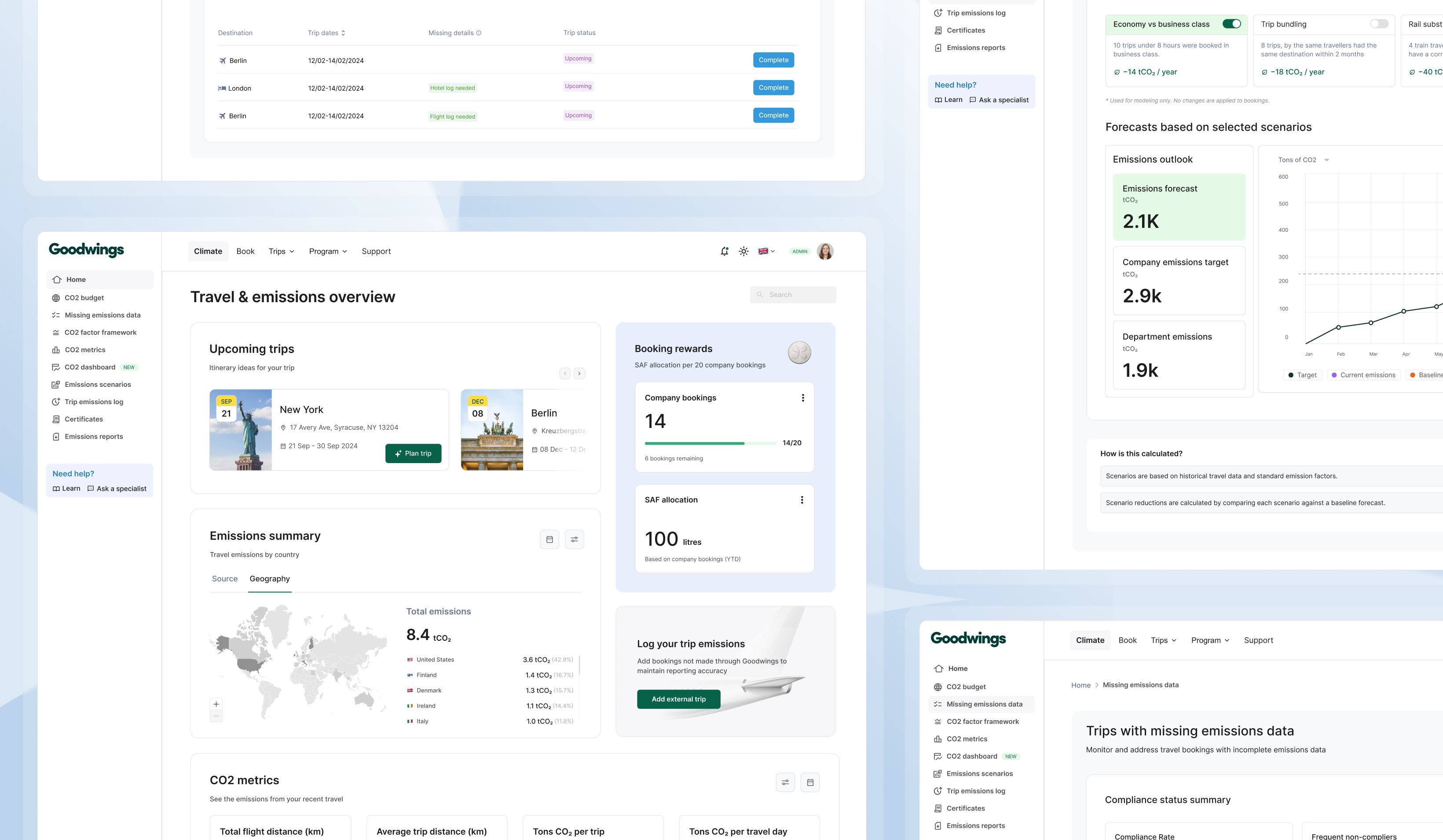Open the language flag selector
Image resolution: width=1443 pixels, height=840 pixels.
point(765,251)
